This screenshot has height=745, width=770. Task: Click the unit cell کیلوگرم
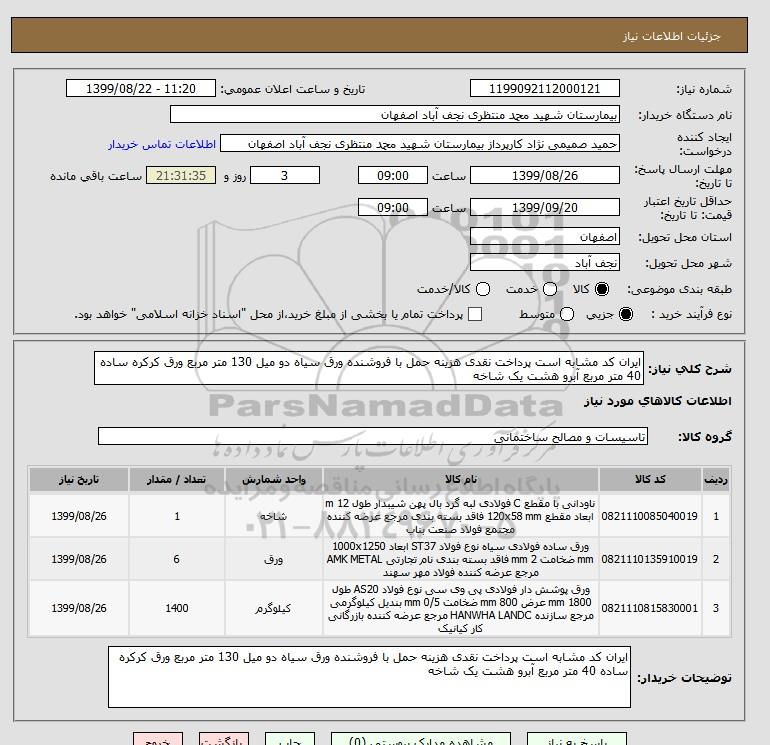click(274, 608)
